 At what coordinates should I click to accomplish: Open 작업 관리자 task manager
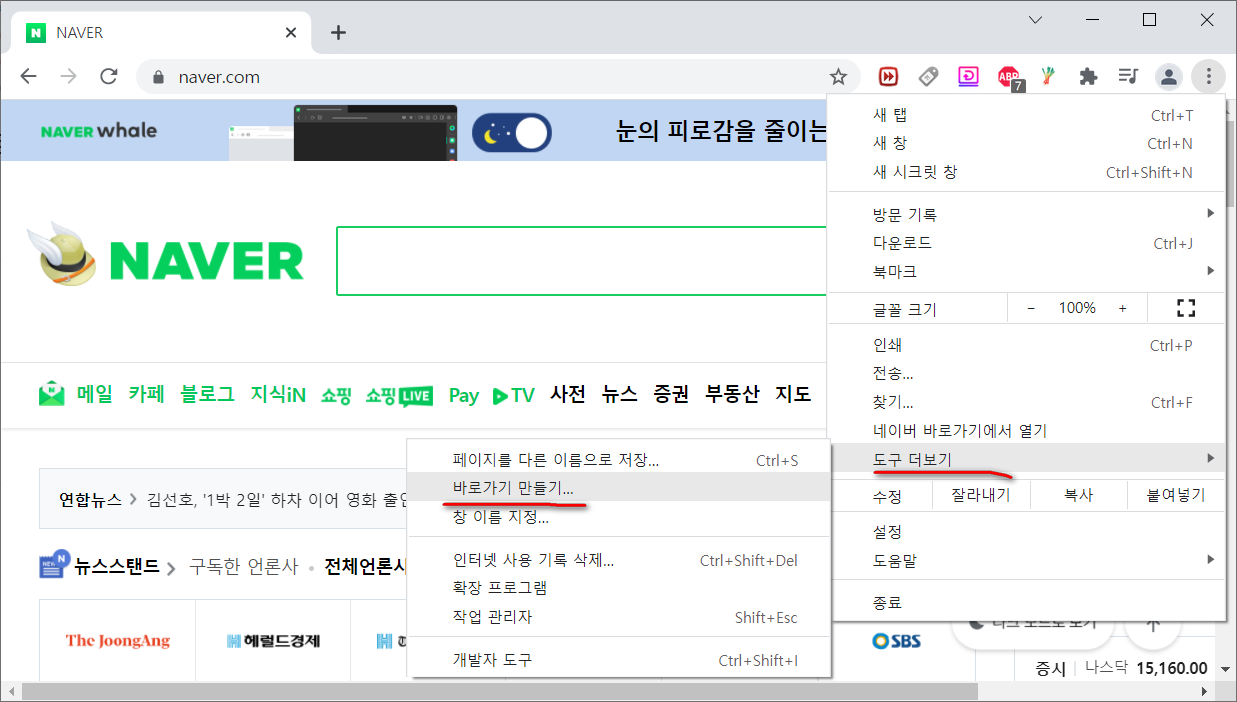tap(619, 617)
